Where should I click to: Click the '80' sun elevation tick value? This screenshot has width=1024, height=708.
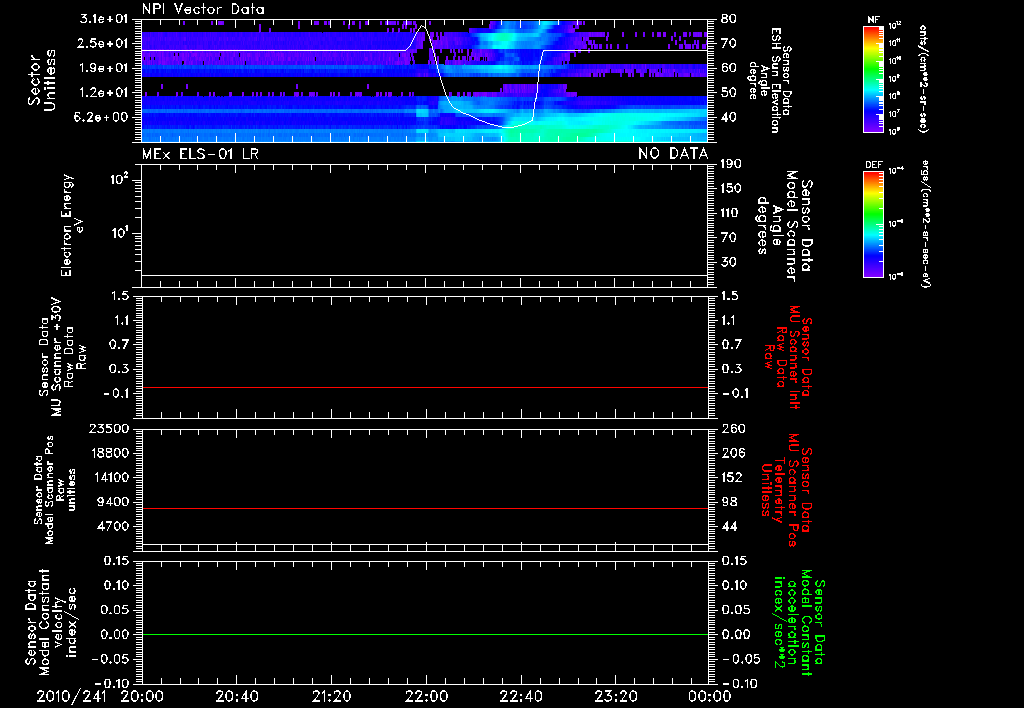click(x=728, y=19)
